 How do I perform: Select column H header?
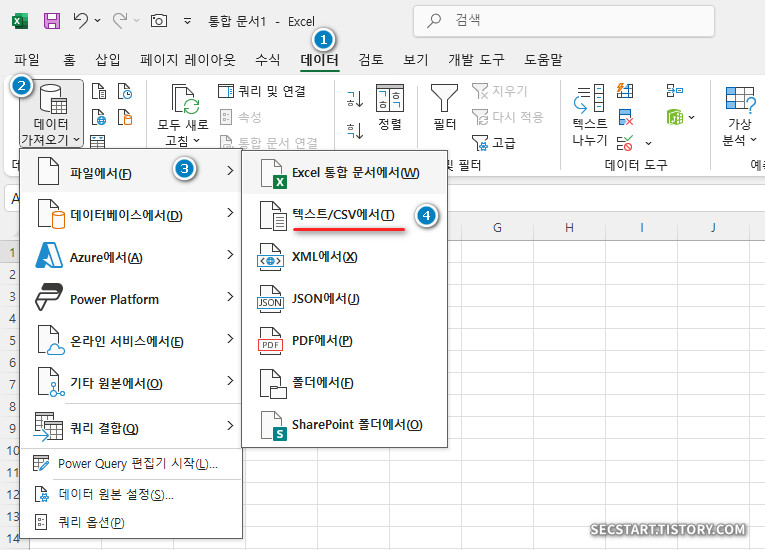[x=569, y=227]
